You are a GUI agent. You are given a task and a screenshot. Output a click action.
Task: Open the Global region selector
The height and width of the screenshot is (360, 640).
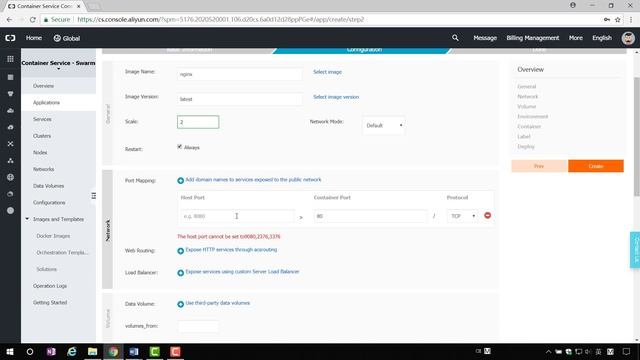[x=67, y=38]
